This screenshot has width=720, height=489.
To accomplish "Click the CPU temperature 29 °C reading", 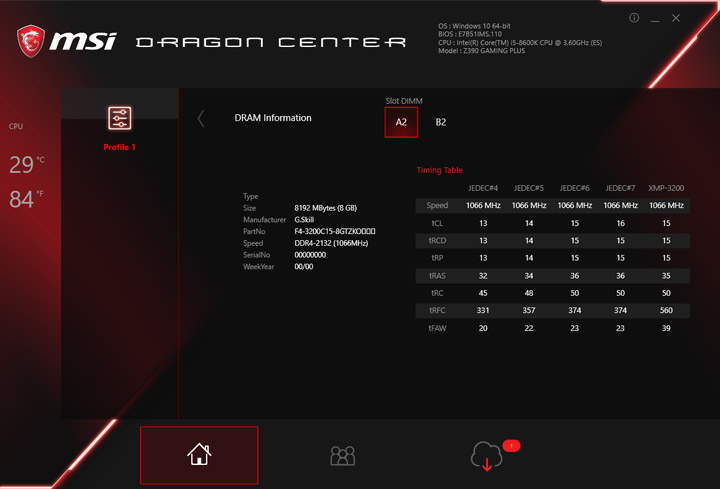I will coord(27,164).
